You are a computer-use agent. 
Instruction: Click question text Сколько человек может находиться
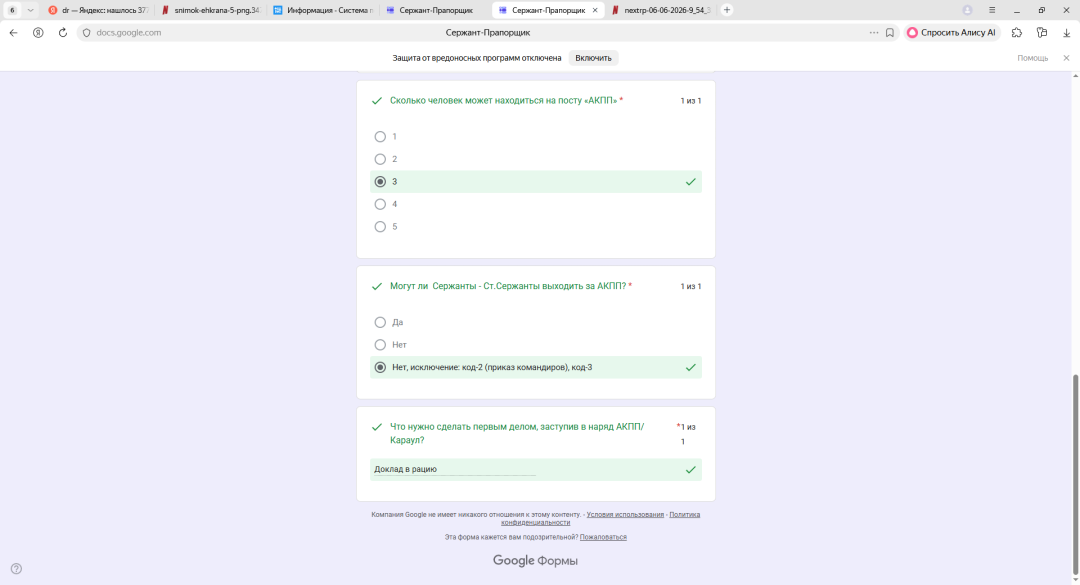click(x=503, y=101)
